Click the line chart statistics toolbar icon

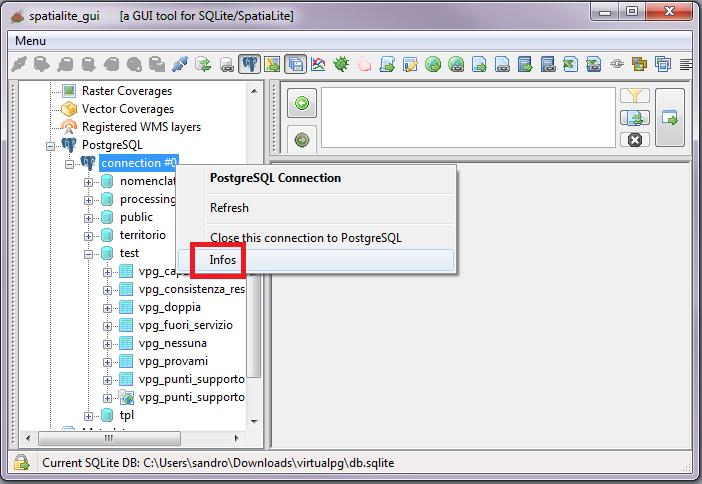pyautogui.click(x=318, y=64)
